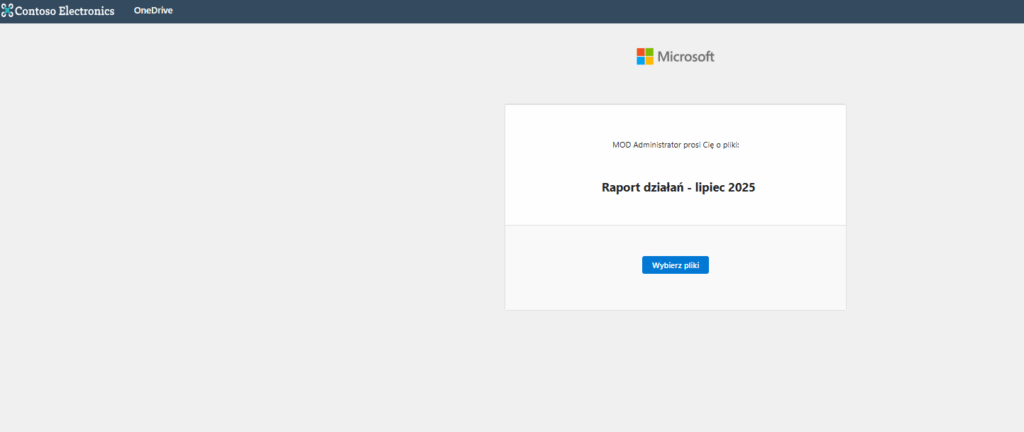Click the Microsoft wordmark text
The width and height of the screenshot is (1024, 432).
tap(686, 57)
